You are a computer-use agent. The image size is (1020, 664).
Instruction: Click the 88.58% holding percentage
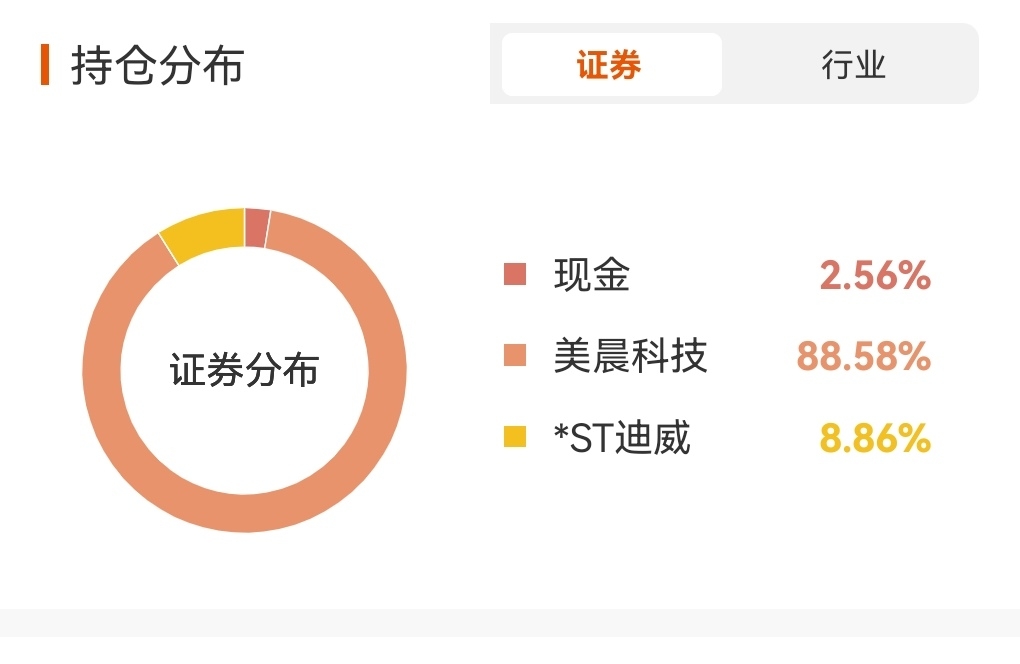pos(864,356)
